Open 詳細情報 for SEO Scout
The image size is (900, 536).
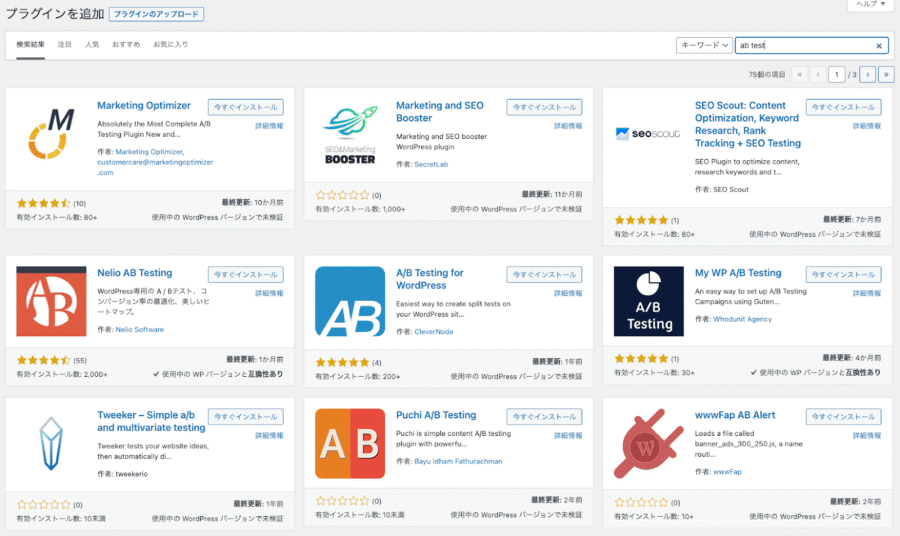click(867, 126)
